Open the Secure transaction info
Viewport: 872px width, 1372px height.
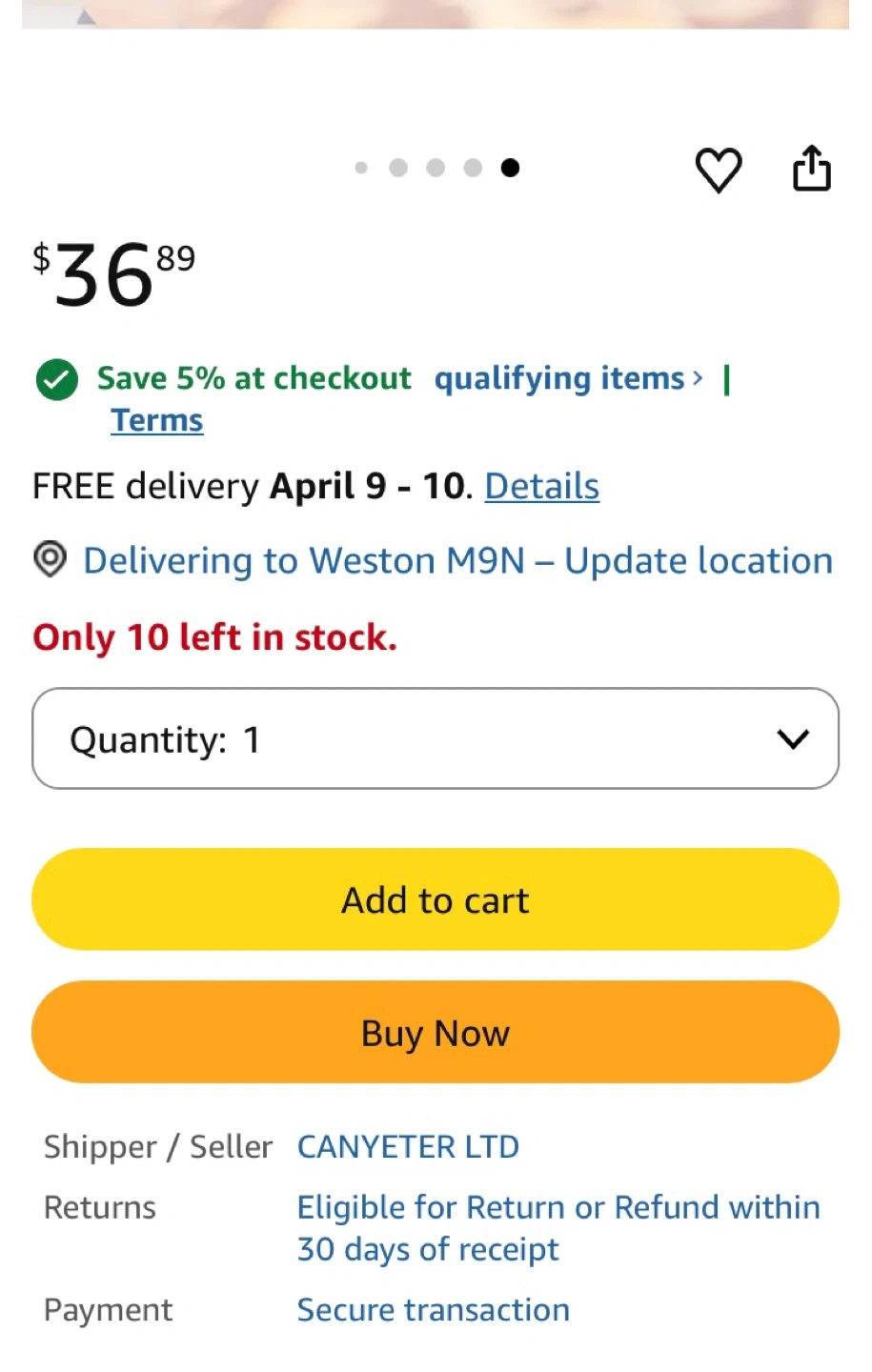pos(433,1310)
